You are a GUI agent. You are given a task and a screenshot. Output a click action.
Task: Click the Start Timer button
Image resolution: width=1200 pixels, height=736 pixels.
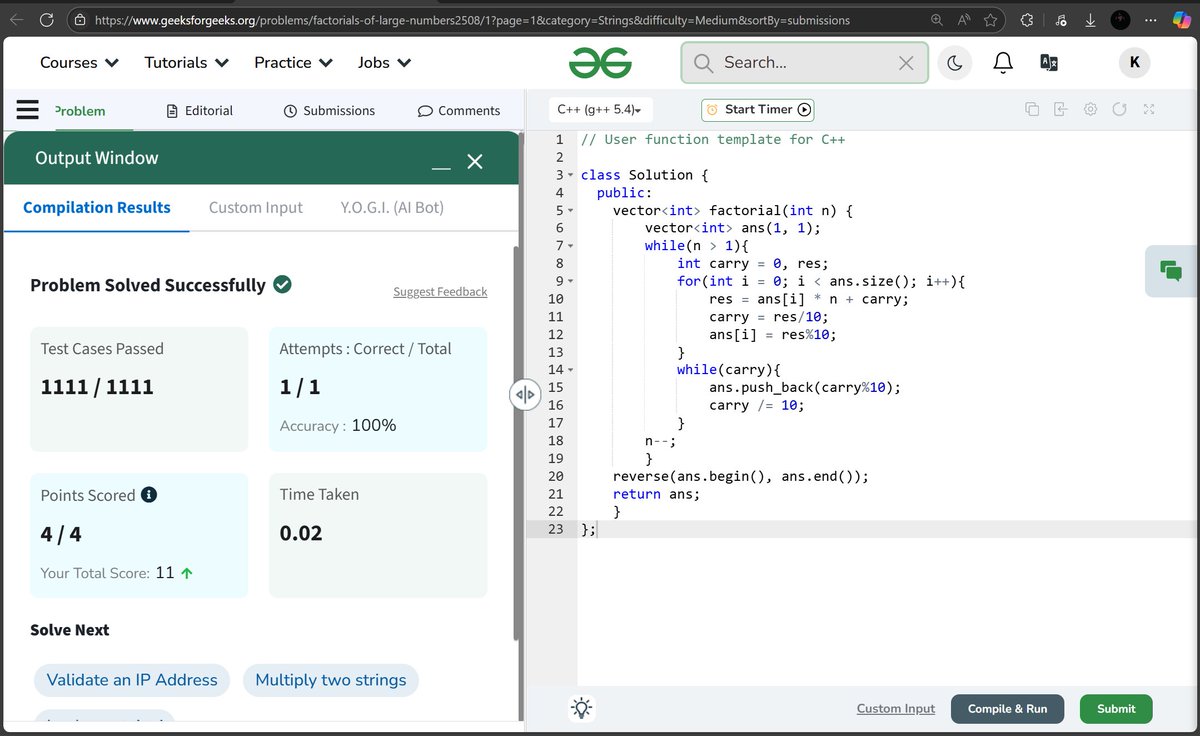click(758, 110)
